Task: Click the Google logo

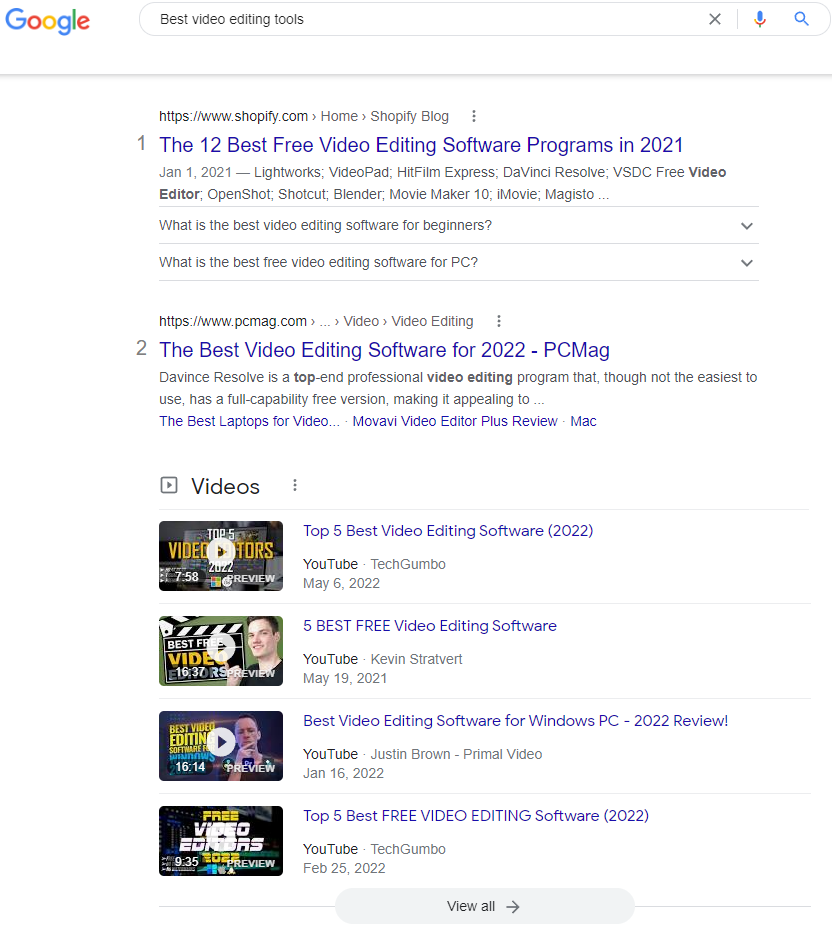Action: [x=47, y=21]
